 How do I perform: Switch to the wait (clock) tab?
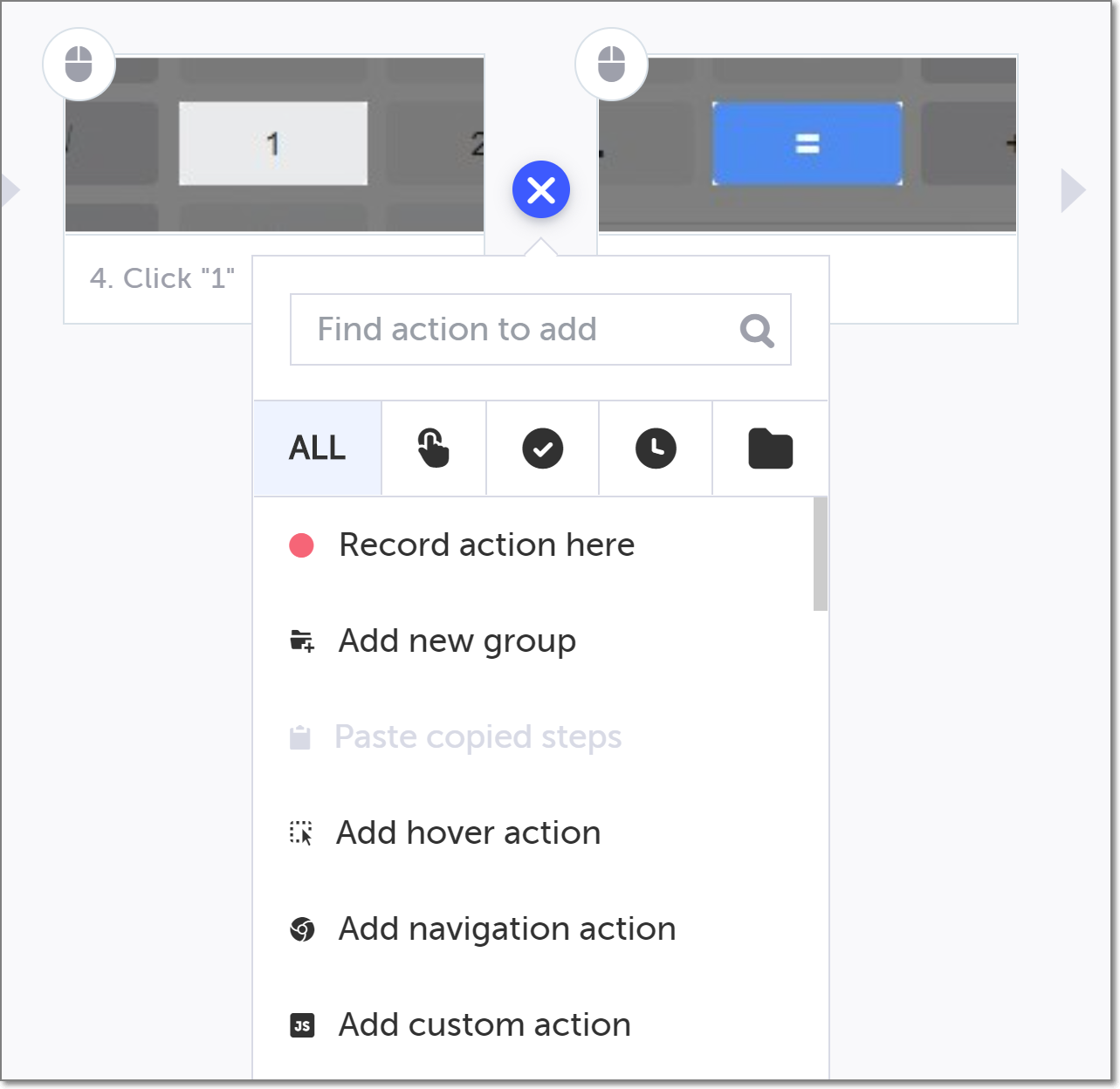tap(656, 449)
